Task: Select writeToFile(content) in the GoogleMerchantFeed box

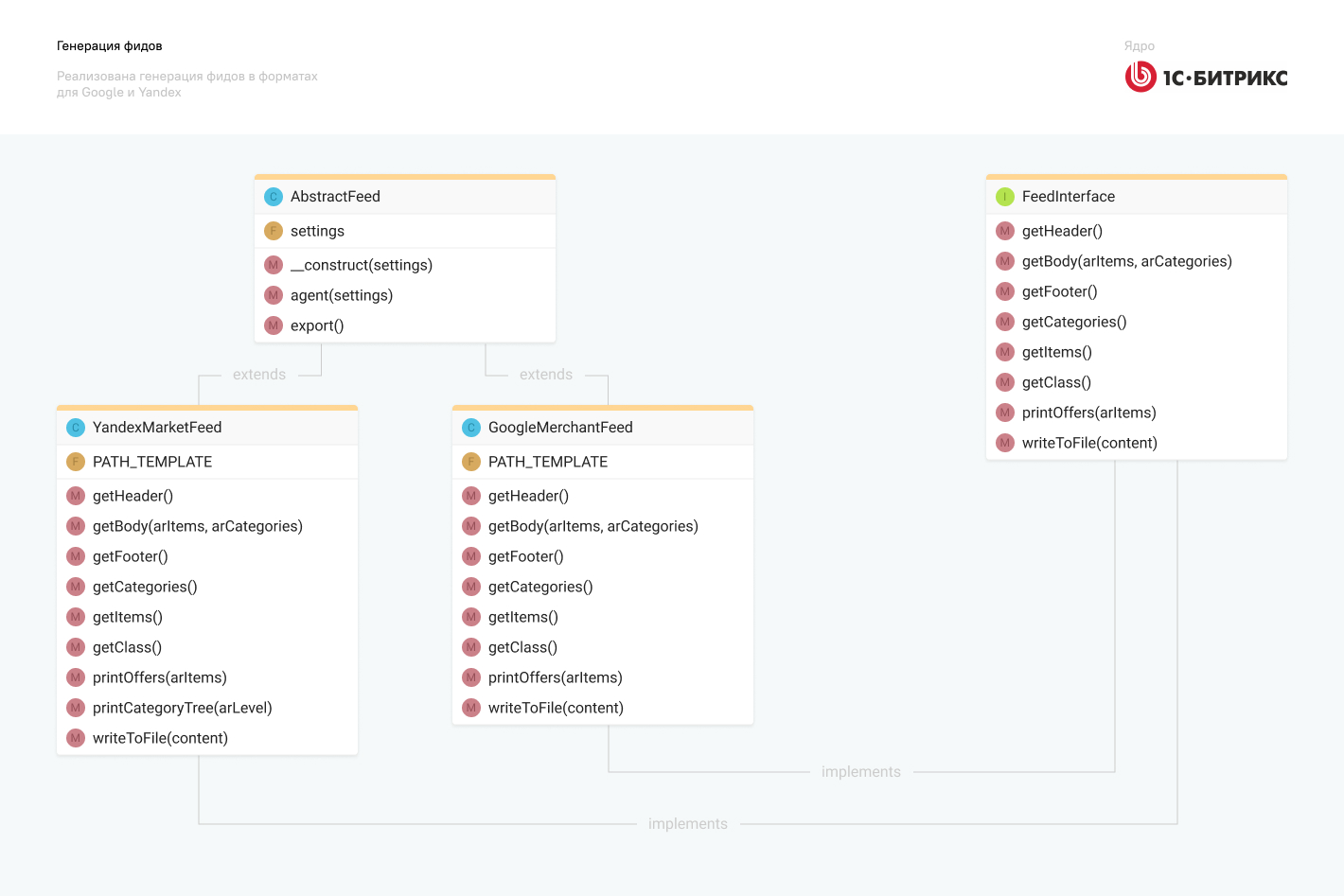Action: [556, 708]
